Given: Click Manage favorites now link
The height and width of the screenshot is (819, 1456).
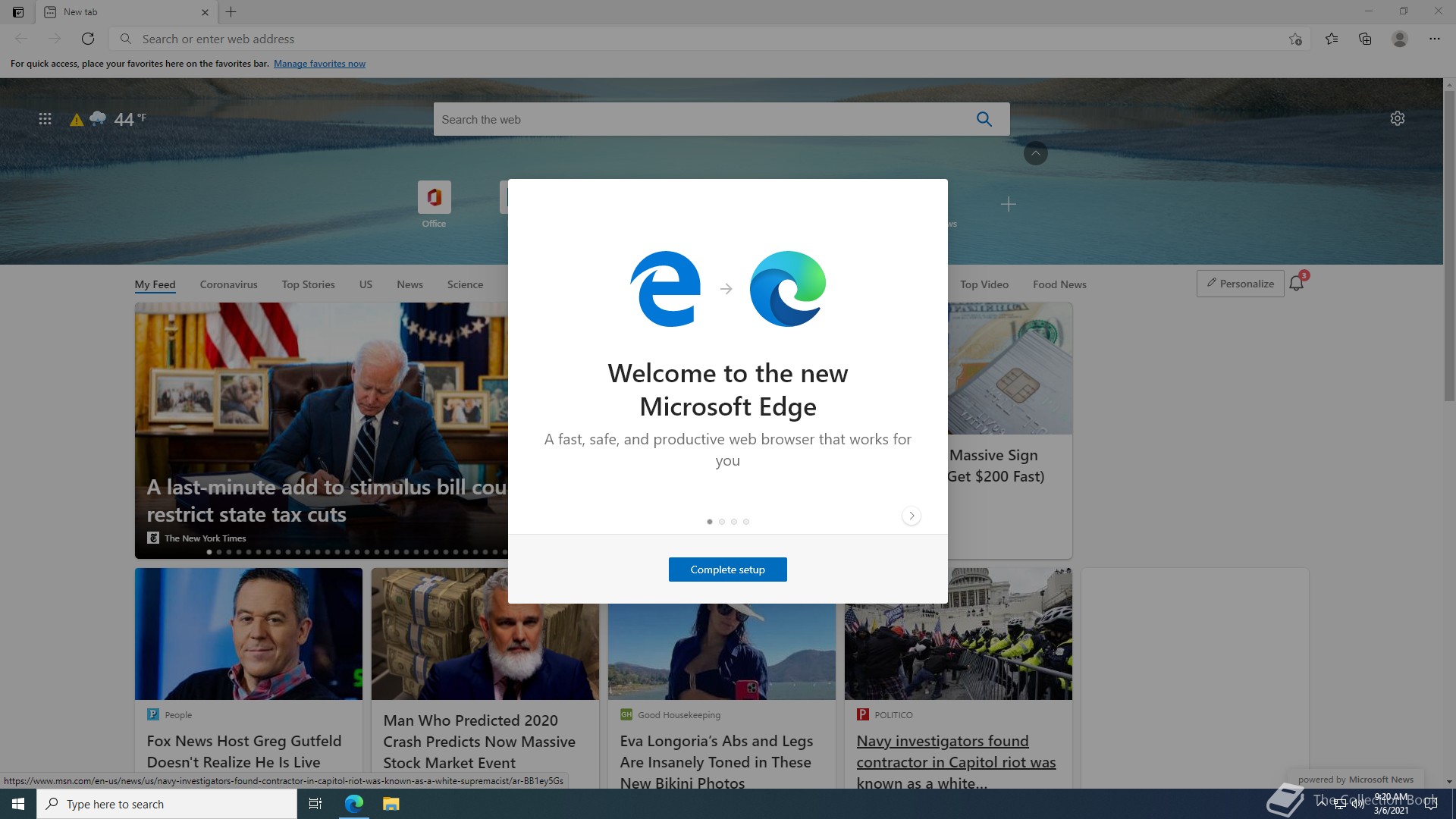Looking at the screenshot, I should pos(319,64).
